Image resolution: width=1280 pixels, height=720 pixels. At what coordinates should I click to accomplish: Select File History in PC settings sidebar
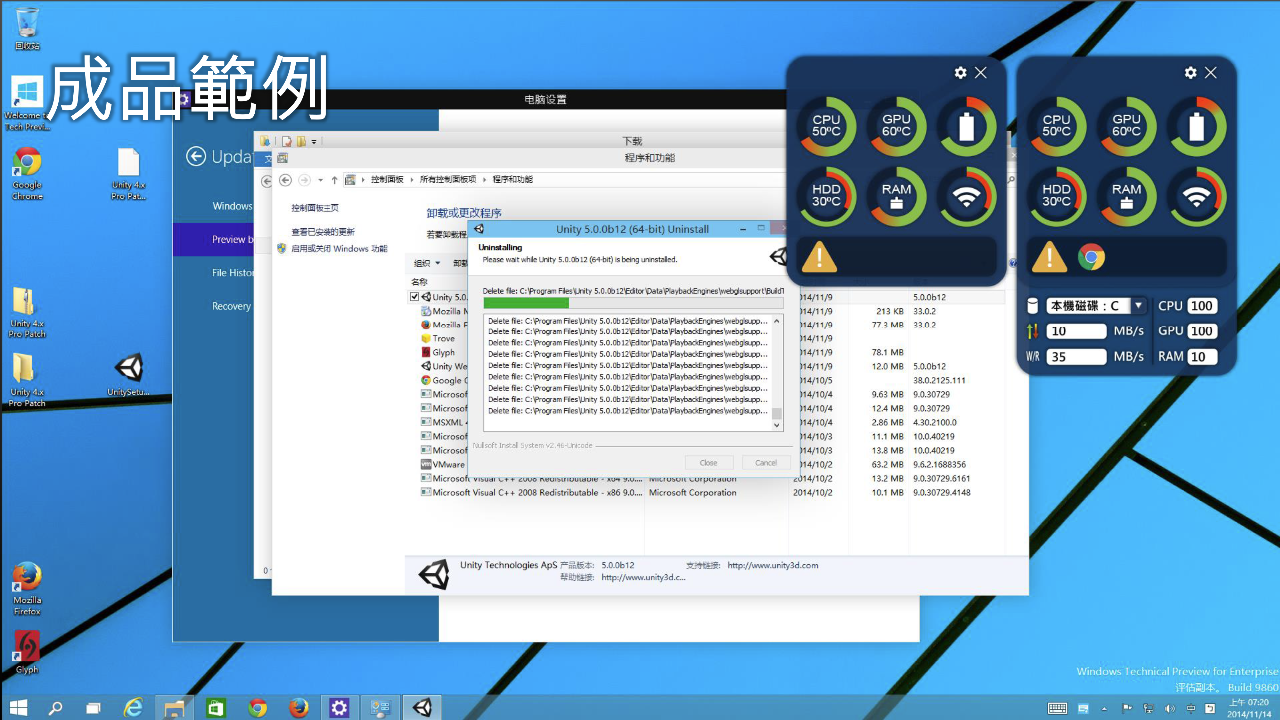coord(232,272)
